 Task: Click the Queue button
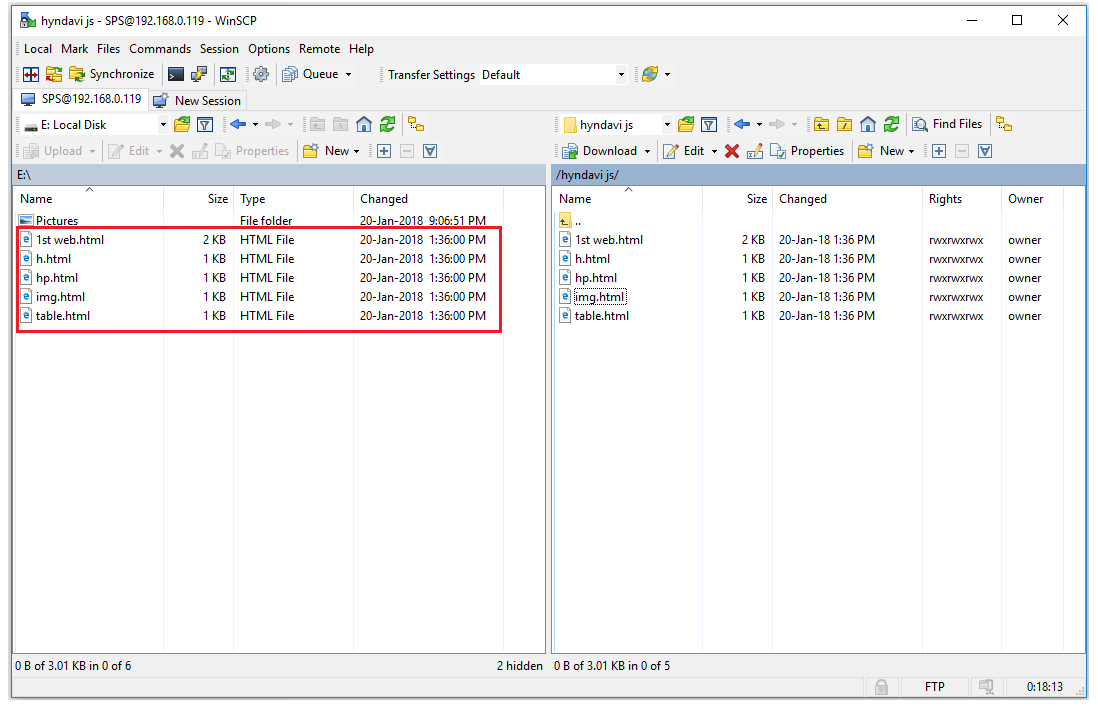(311, 74)
